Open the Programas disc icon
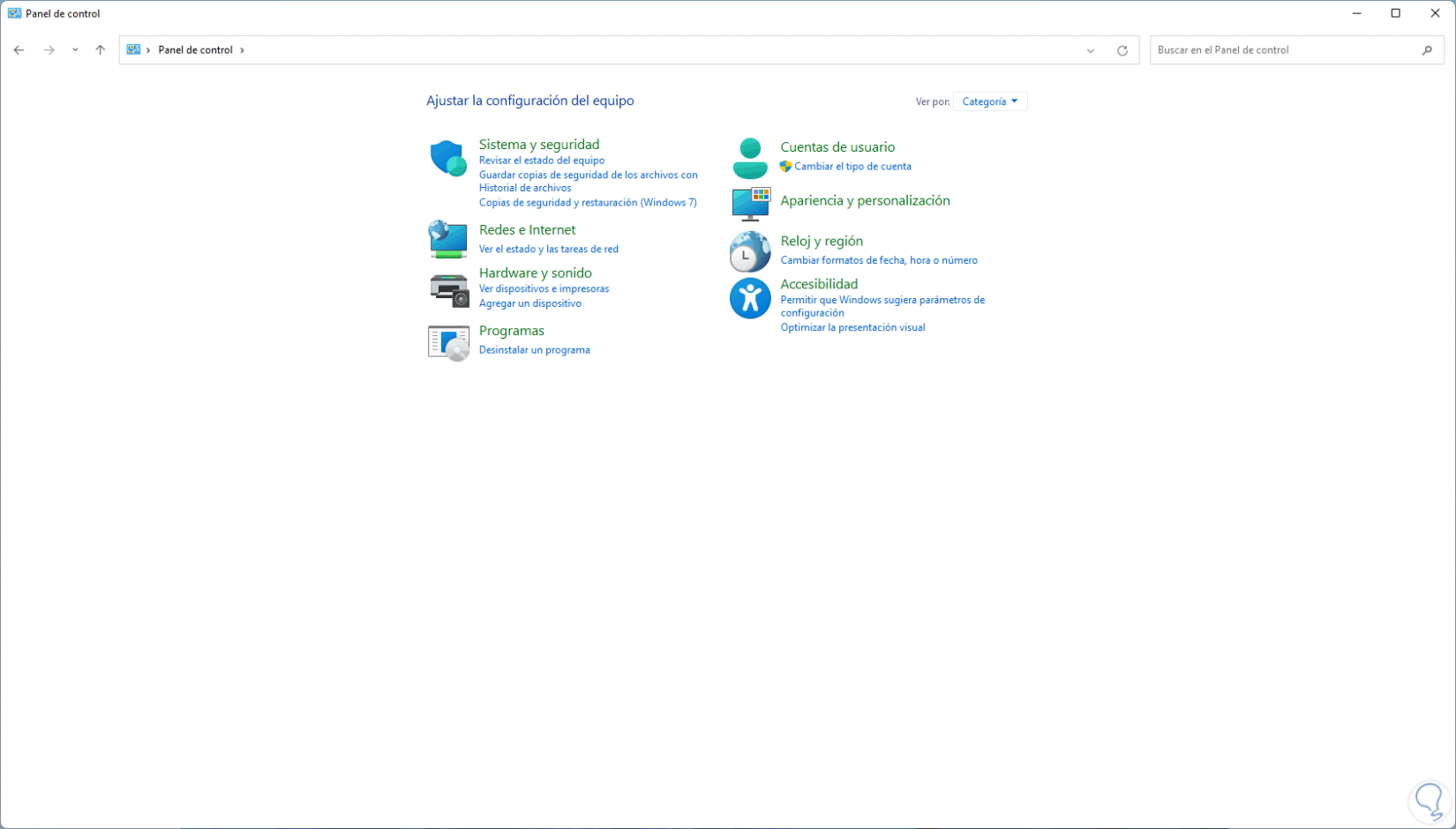This screenshot has width=1456, height=829. (x=448, y=343)
